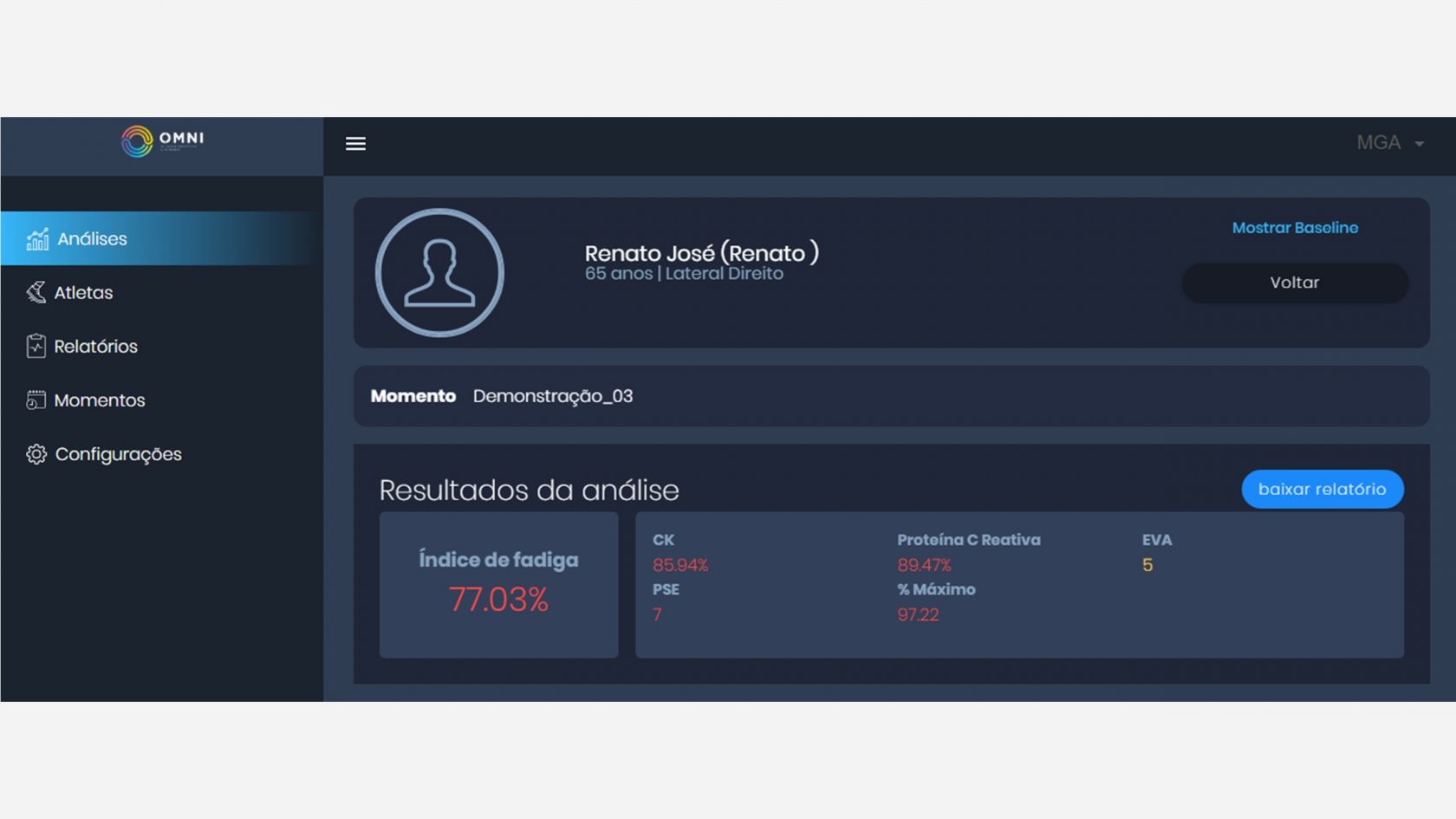Viewport: 1456px width, 819px height.
Task: Open Configurações using the gear icon
Action: 36,453
